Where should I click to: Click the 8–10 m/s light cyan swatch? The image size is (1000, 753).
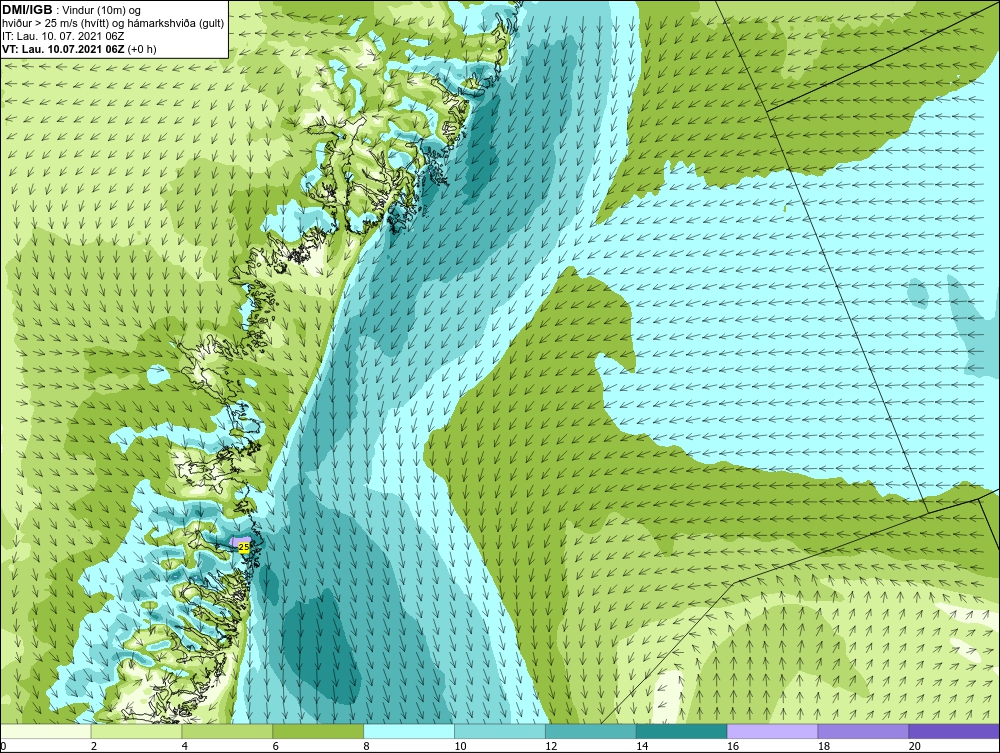[409, 731]
